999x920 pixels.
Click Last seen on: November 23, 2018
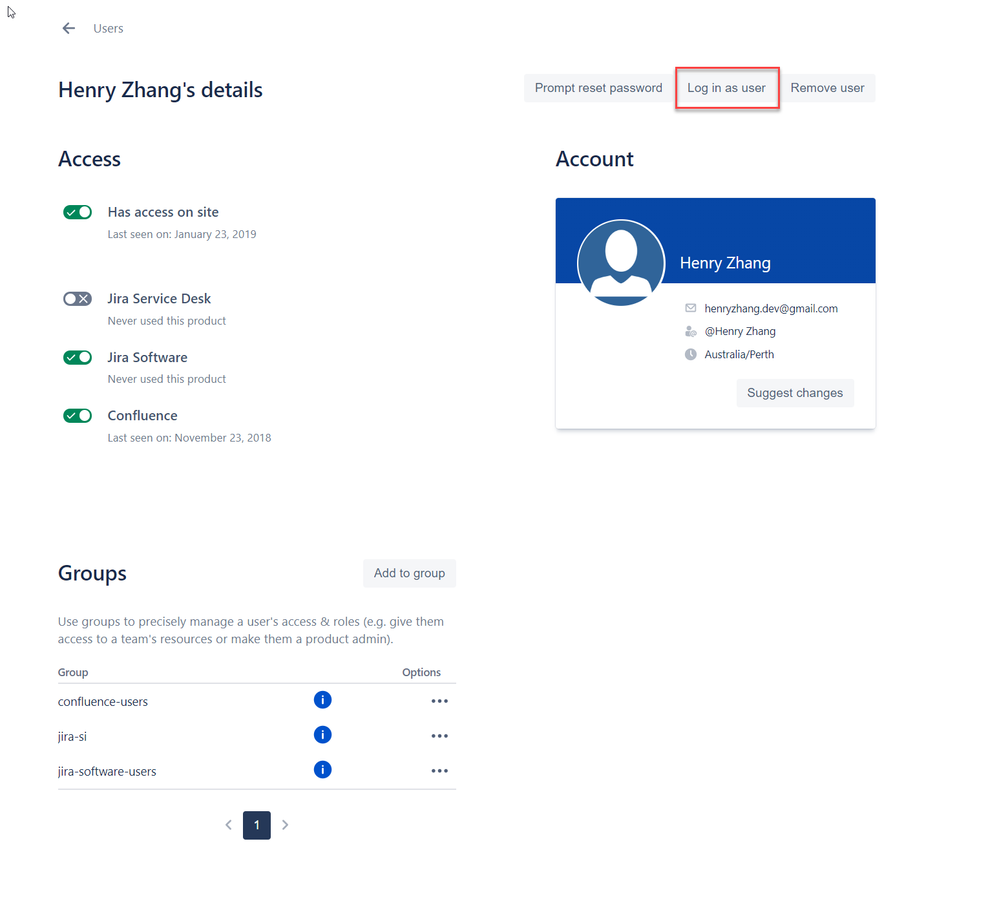tap(189, 438)
